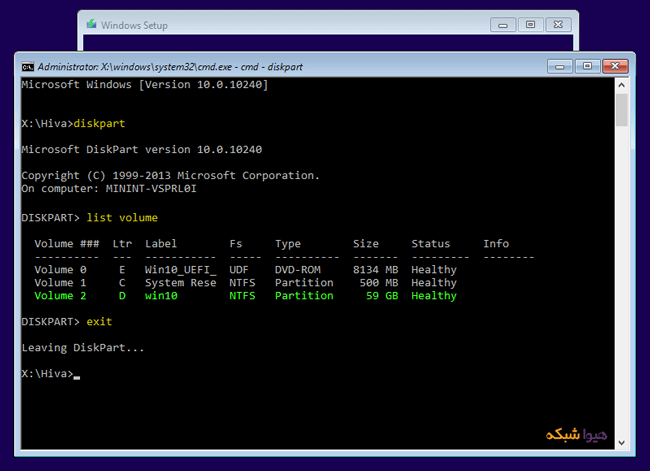Click the 'Type' column header
Screen dimensions: 650x471
point(288,244)
